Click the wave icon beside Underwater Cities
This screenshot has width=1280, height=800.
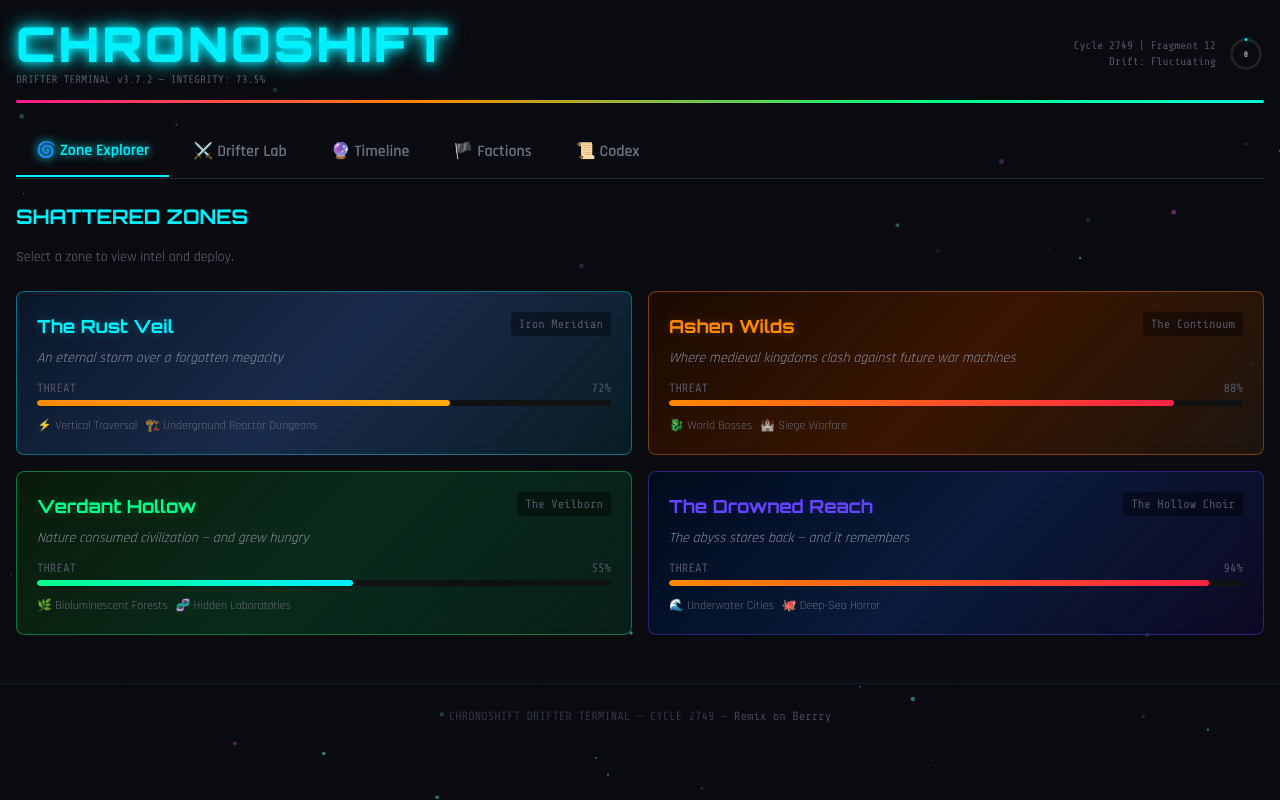pyautogui.click(x=676, y=605)
